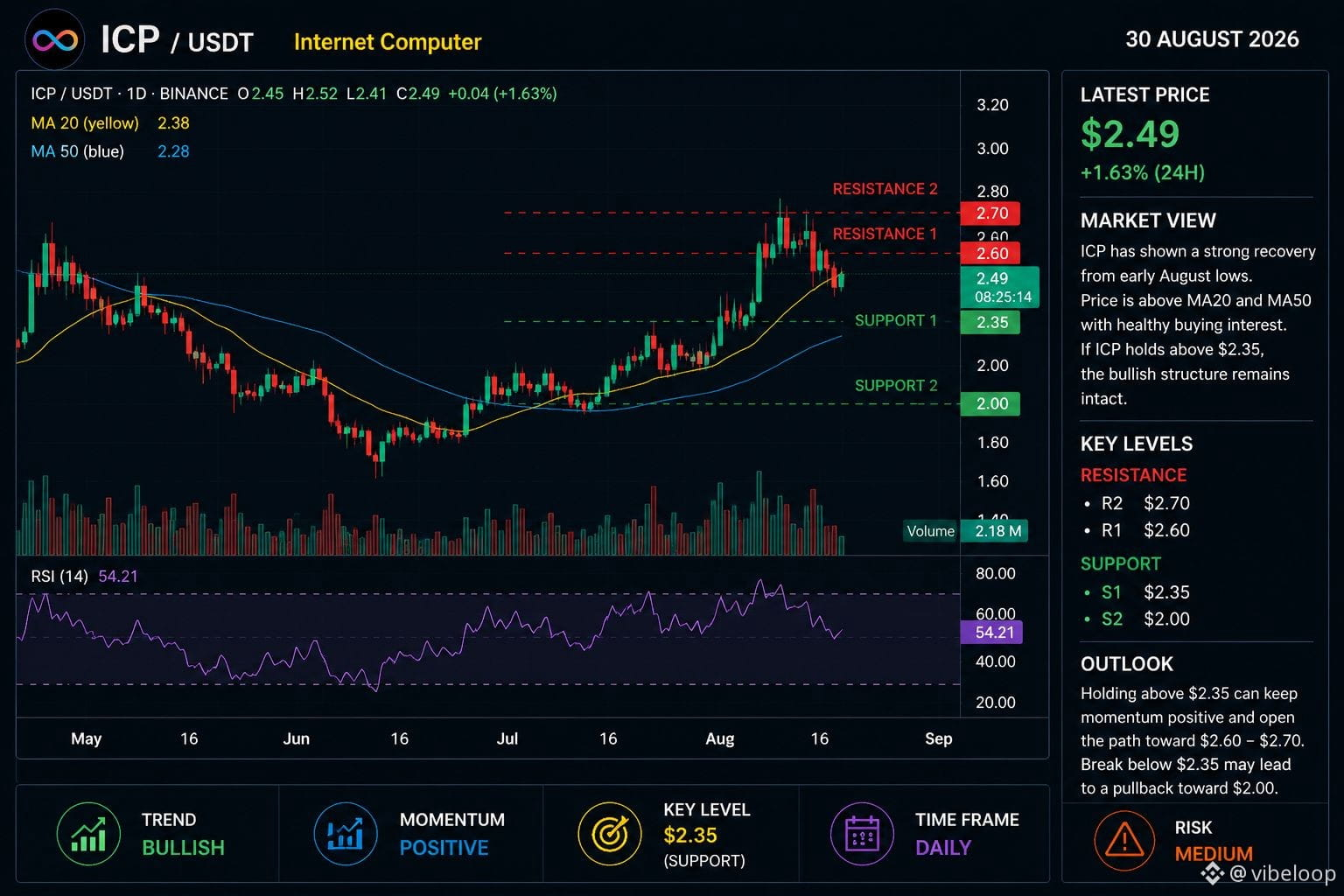Click the current price 2.49 countdown tag
This screenshot has width=1344, height=896.
999,287
